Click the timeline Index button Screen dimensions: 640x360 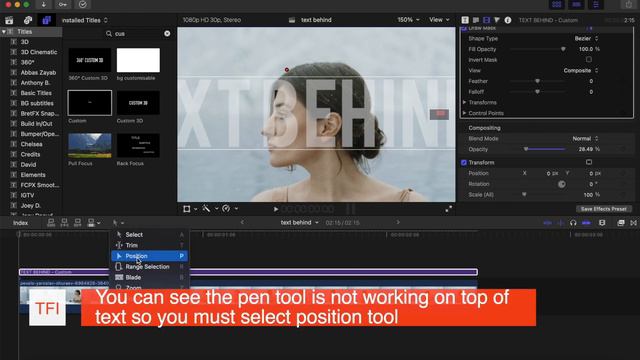(20, 223)
